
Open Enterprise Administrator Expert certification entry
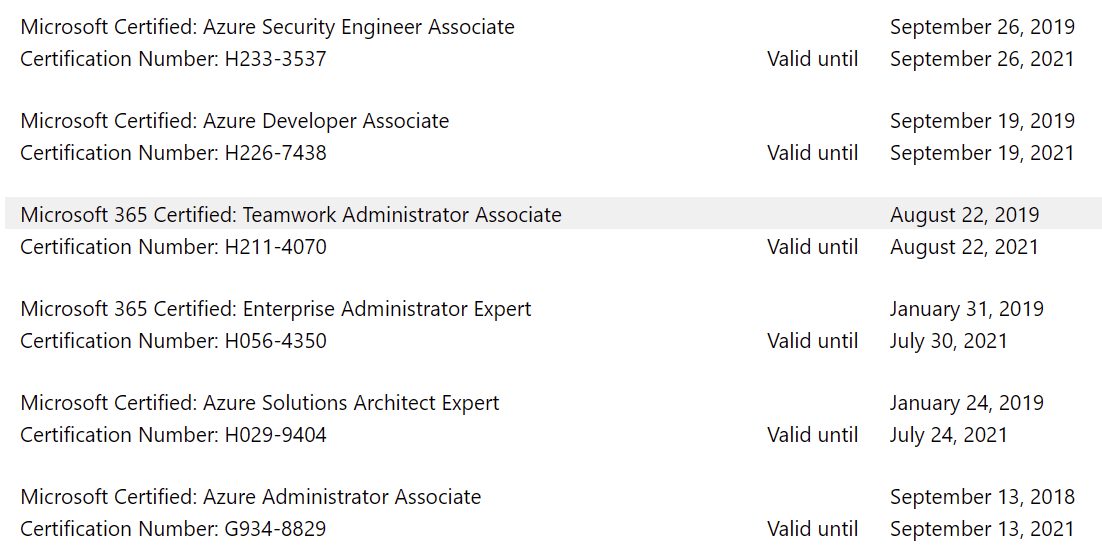[276, 309]
